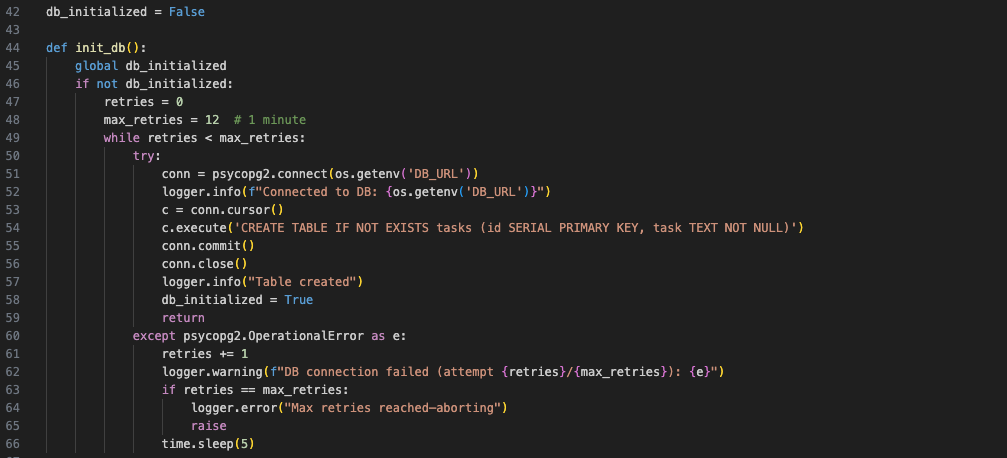Click the raise keyword on line 65
The image size is (1007, 458).
click(x=209, y=425)
